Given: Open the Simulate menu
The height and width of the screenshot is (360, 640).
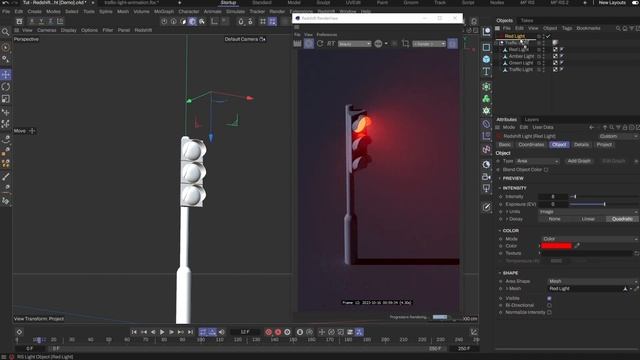Looking at the screenshot, I should (x=236, y=11).
